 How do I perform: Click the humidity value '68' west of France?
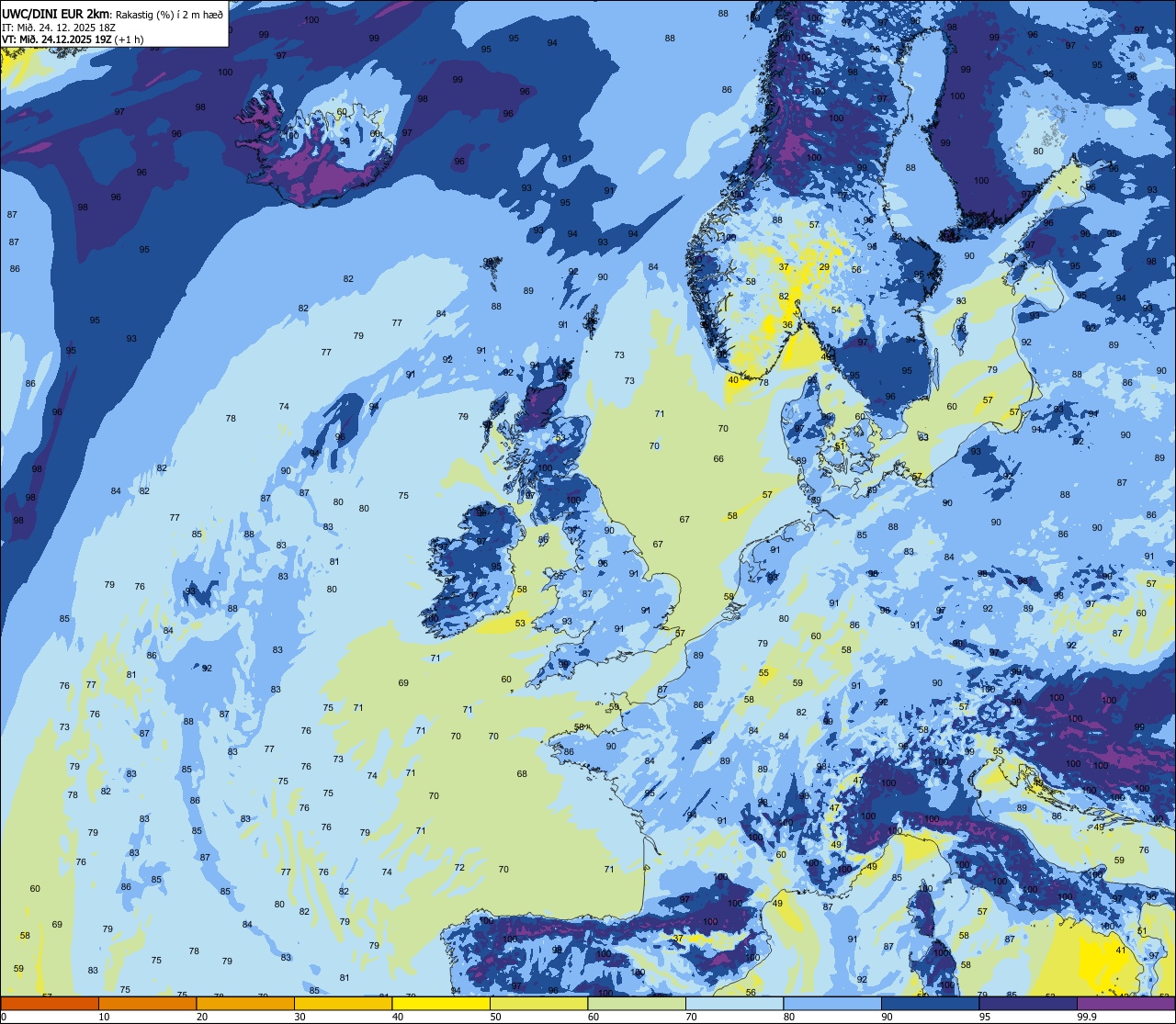point(522,774)
